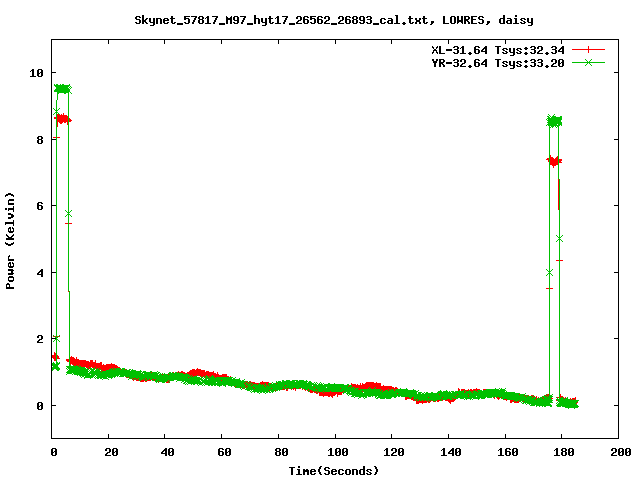Viewport: 640px width, 480px height.
Task: Select the YR-32.64 Tsys:33.20 legend entry
Action: pyautogui.click(x=498, y=63)
